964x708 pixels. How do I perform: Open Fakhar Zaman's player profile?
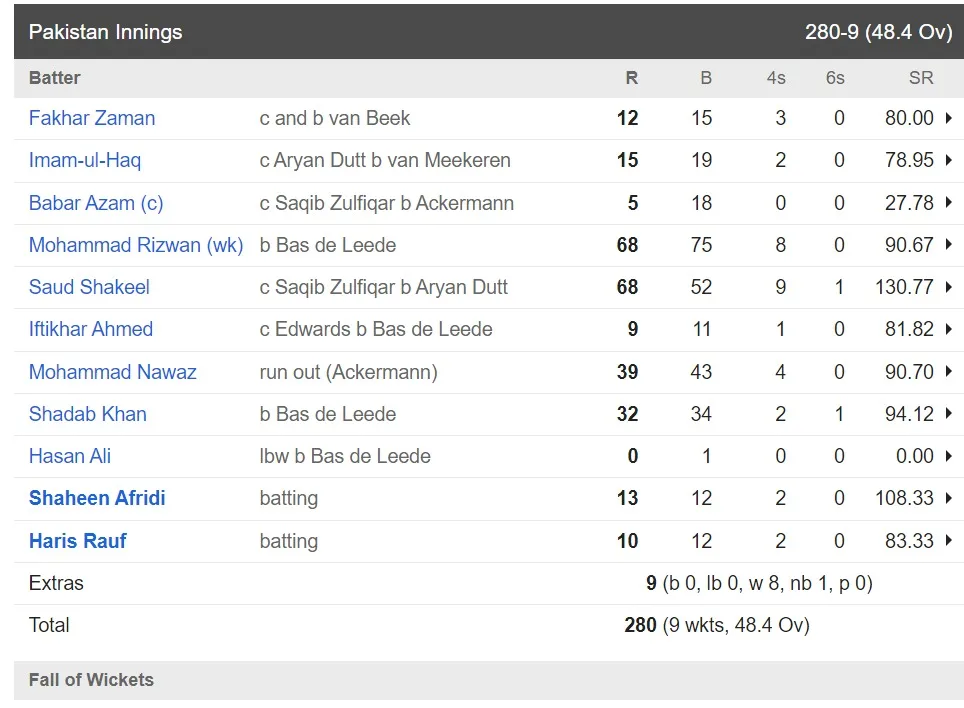[92, 118]
